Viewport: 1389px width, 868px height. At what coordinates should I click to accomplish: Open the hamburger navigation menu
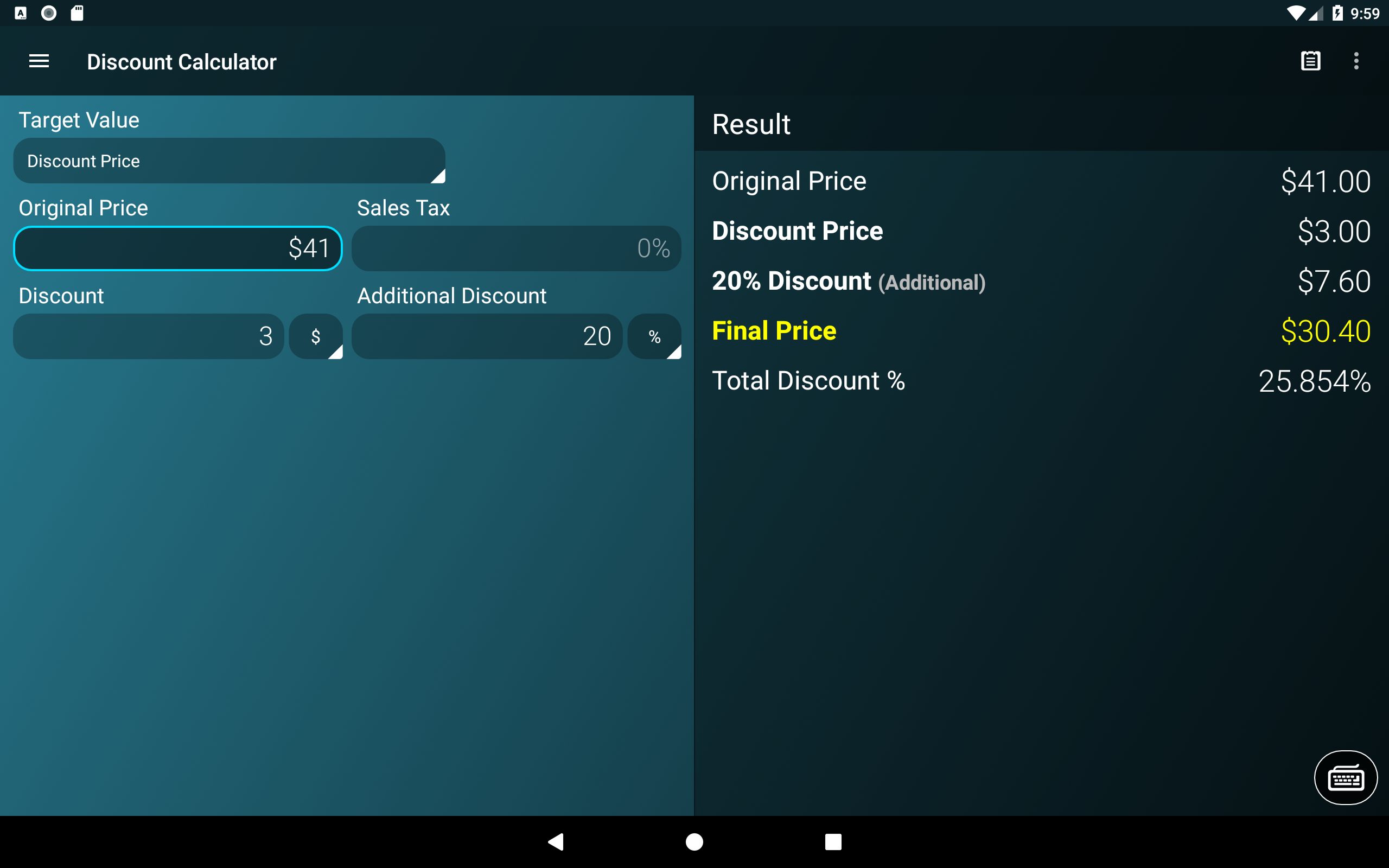(39, 61)
